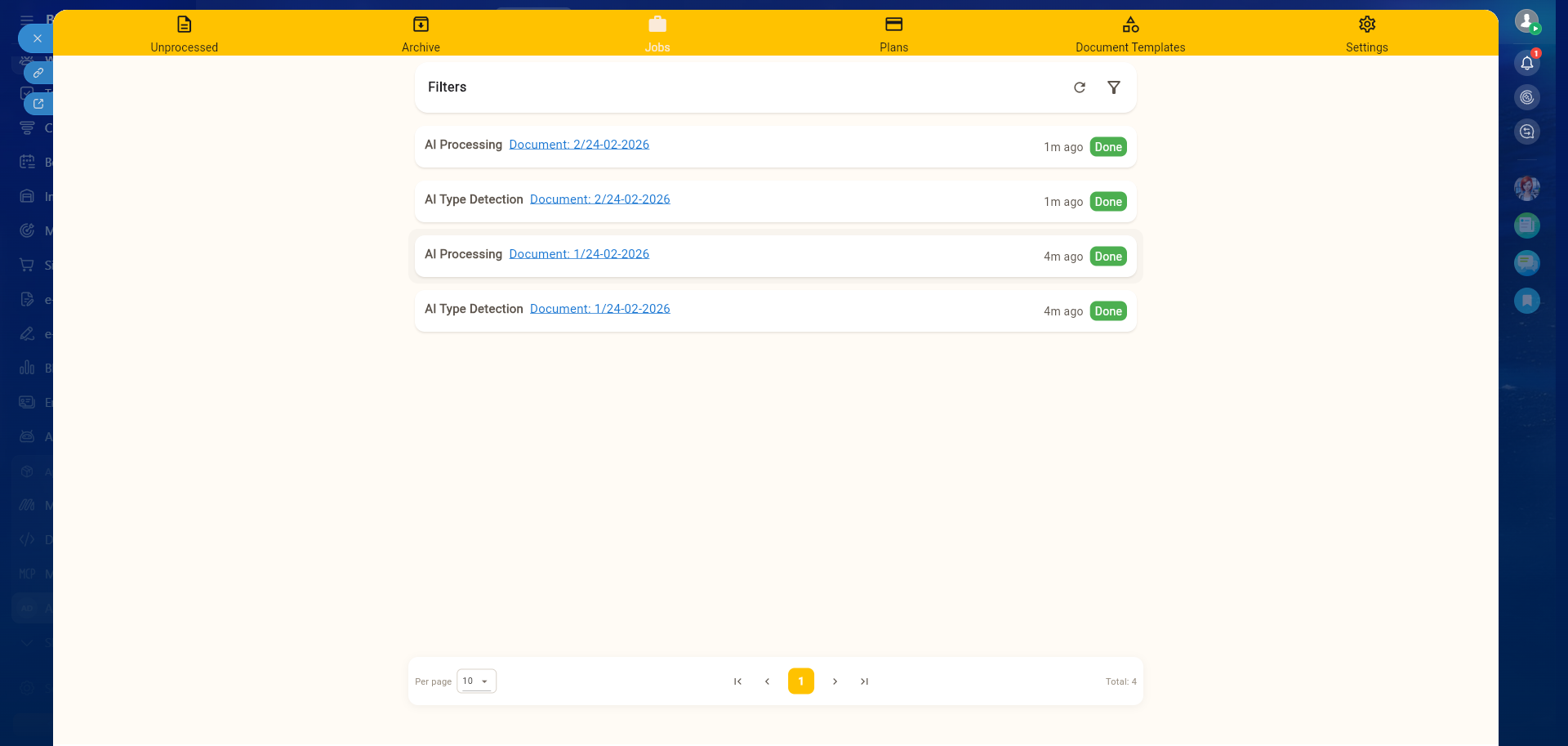Open the notifications bell icon
The image size is (1568, 746).
click(1526, 63)
